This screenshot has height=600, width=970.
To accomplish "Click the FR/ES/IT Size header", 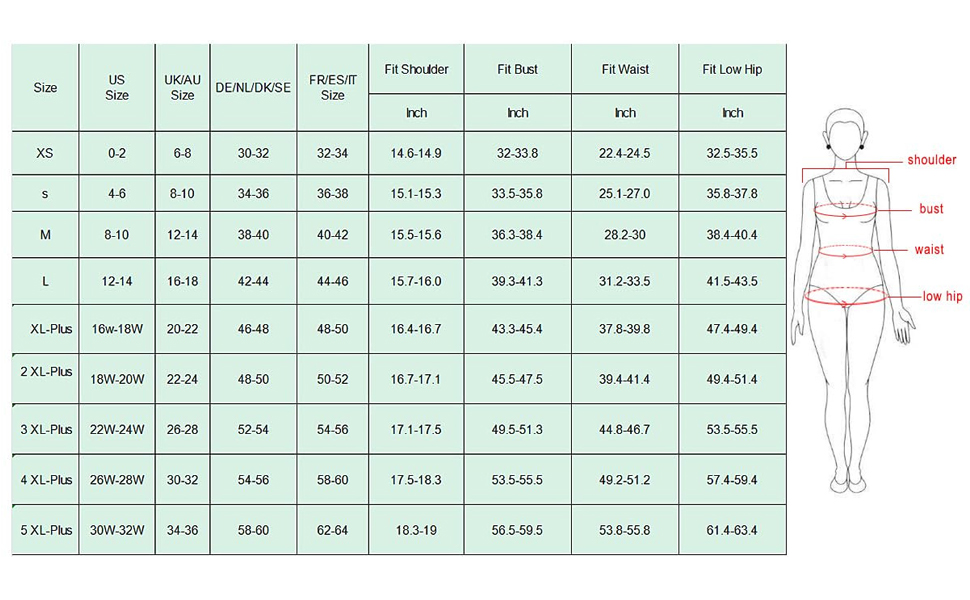I will click(333, 87).
